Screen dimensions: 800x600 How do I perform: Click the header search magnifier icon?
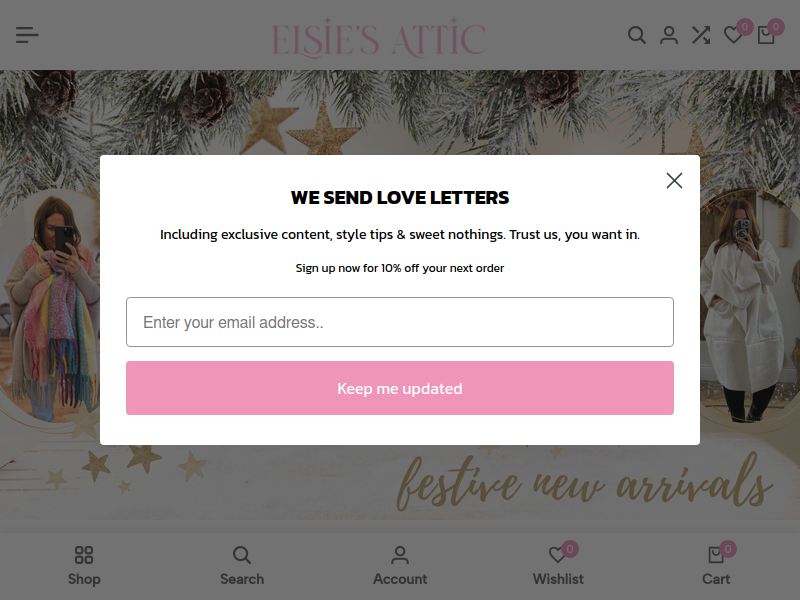click(637, 35)
